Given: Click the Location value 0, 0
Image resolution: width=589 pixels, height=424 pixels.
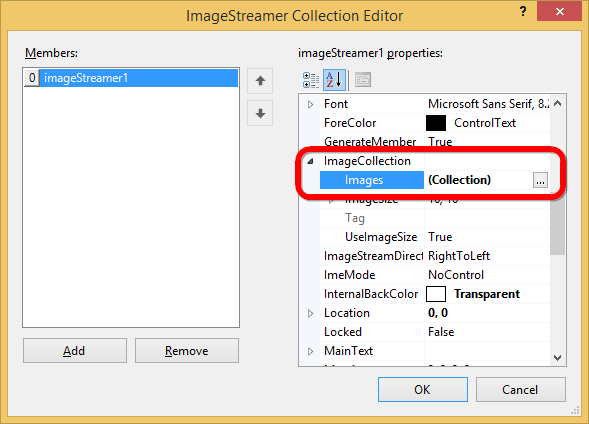Looking at the screenshot, I should pos(438,313).
